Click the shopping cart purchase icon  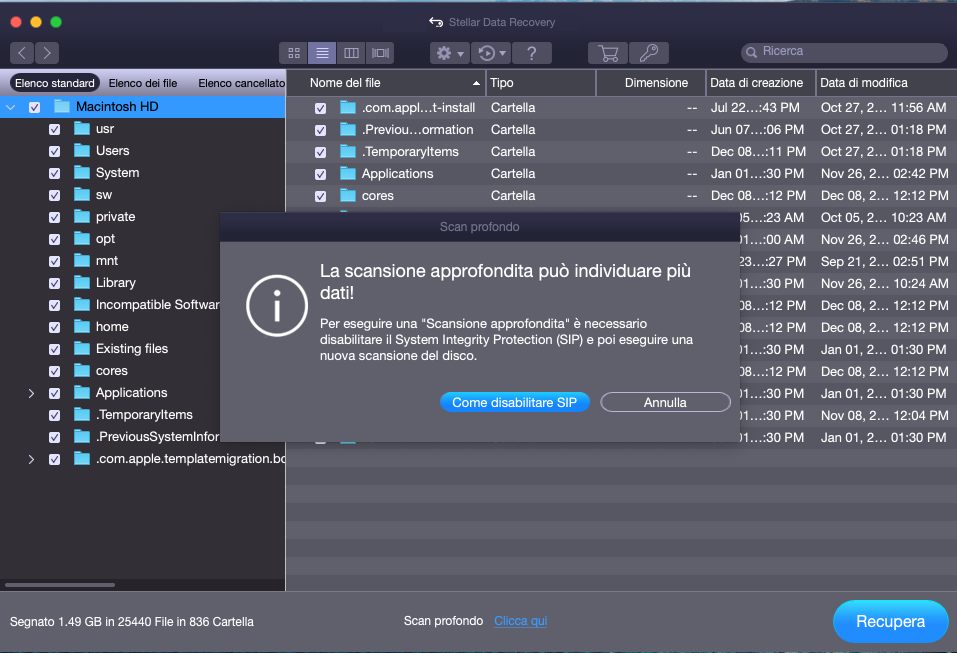click(607, 53)
